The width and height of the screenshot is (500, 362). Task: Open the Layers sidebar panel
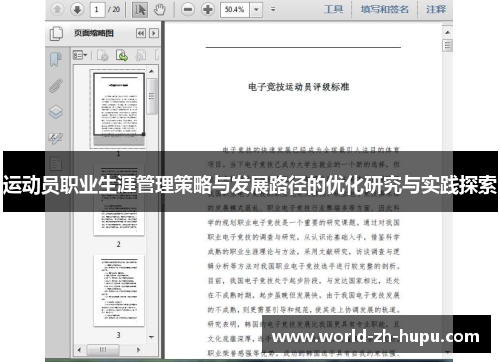click(x=56, y=112)
